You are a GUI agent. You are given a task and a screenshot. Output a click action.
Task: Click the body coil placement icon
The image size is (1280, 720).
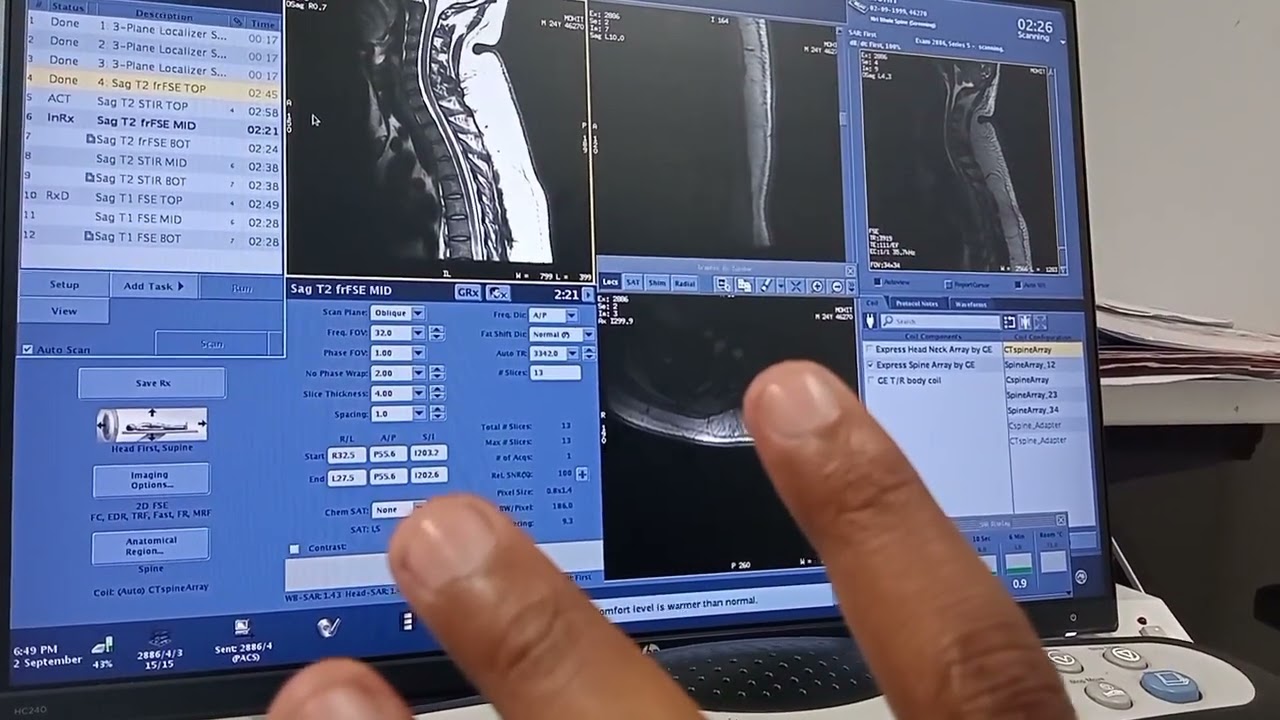pos(1025,322)
